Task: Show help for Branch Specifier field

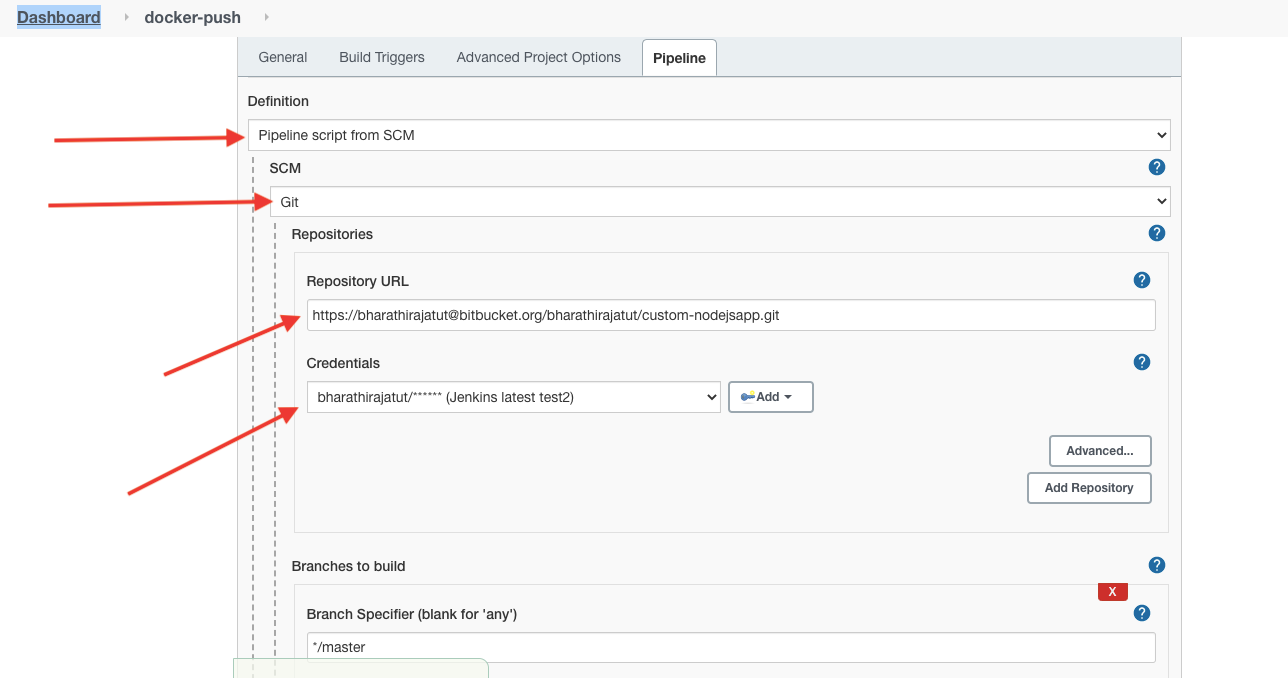Action: [x=1141, y=613]
